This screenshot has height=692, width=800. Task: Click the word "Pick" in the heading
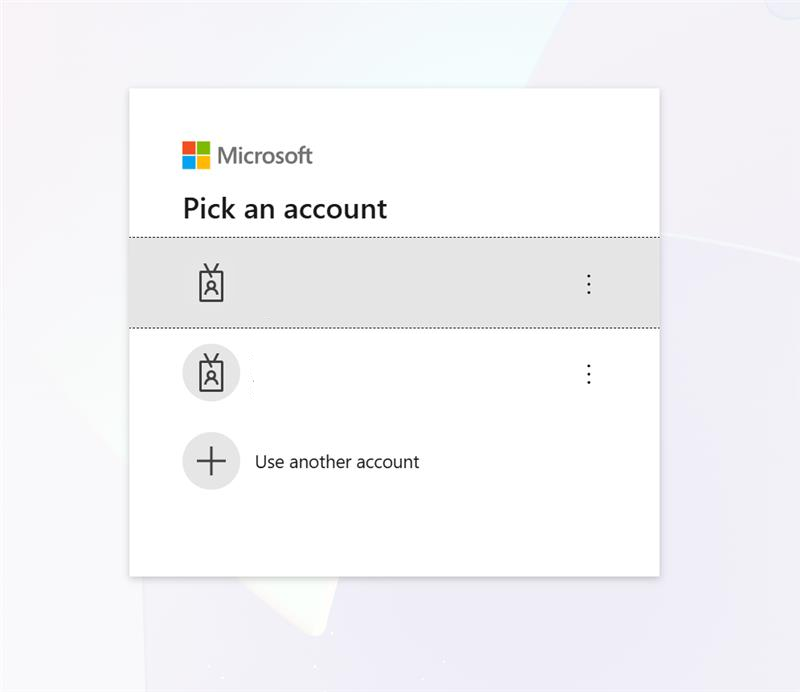[209, 209]
